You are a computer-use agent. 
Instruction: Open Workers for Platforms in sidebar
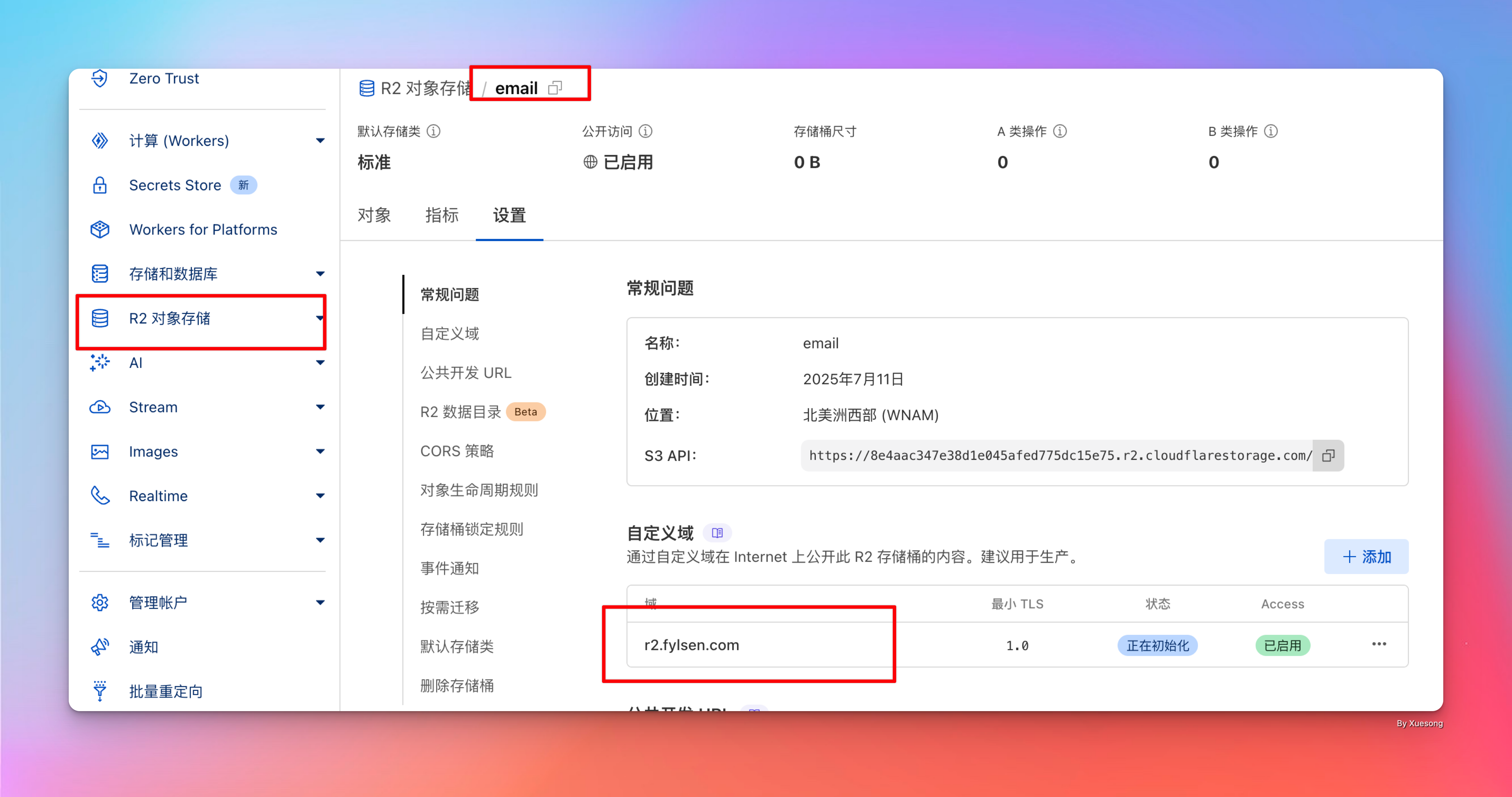[x=203, y=229]
